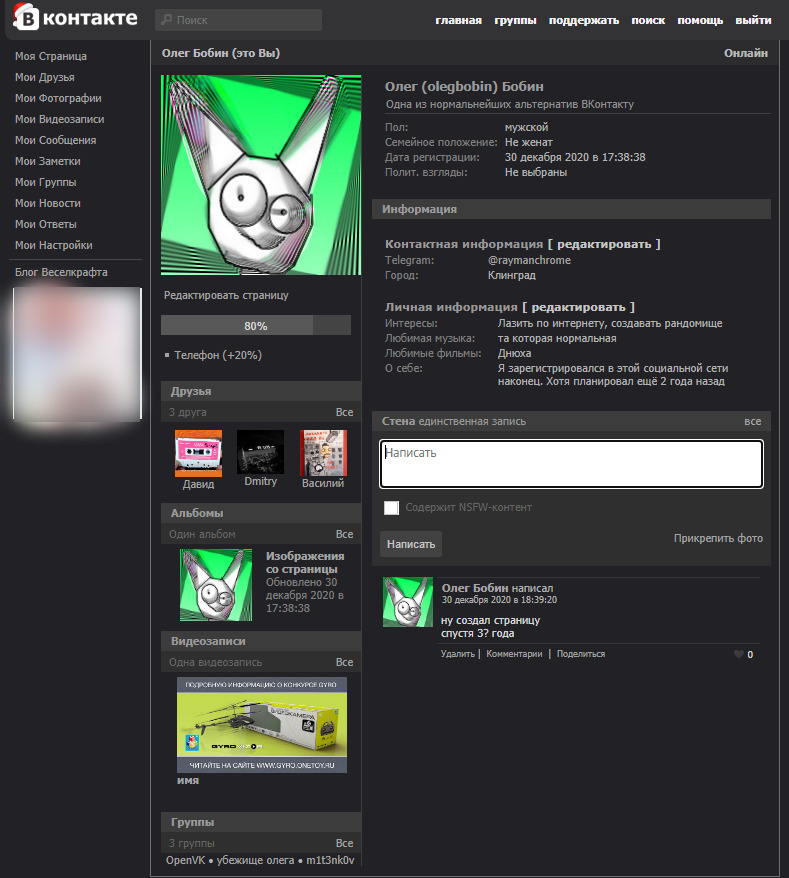
Task: Open friend Давид's avatar
Action: tap(198, 453)
